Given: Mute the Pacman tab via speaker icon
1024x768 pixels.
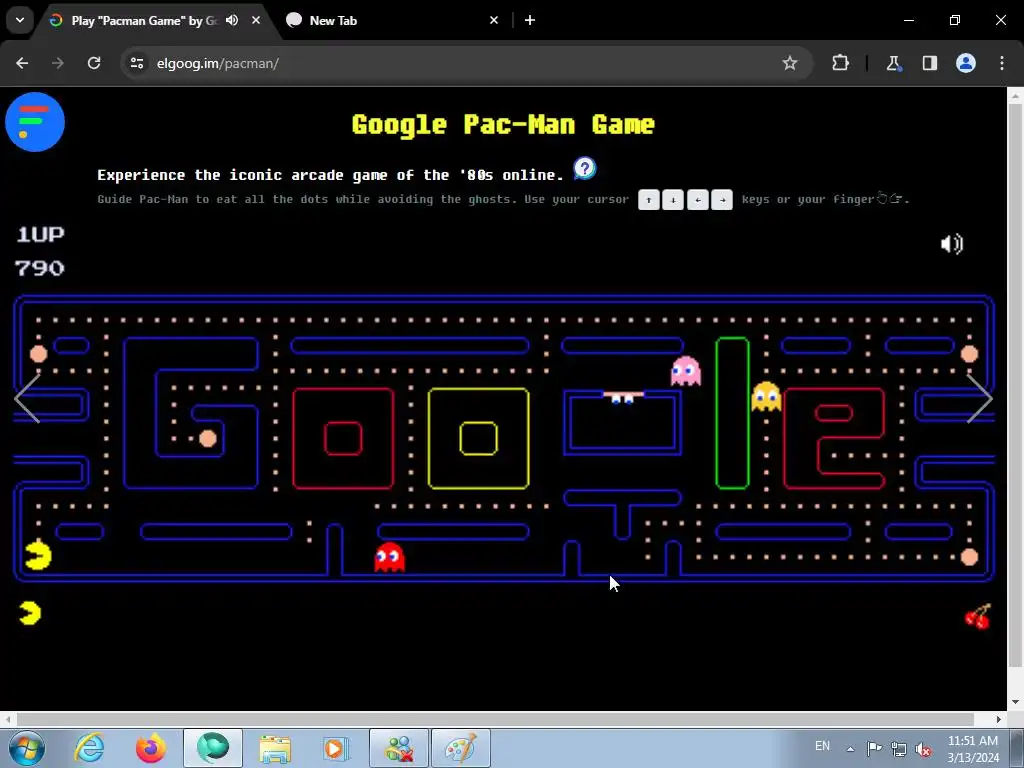Looking at the screenshot, I should click(232, 20).
